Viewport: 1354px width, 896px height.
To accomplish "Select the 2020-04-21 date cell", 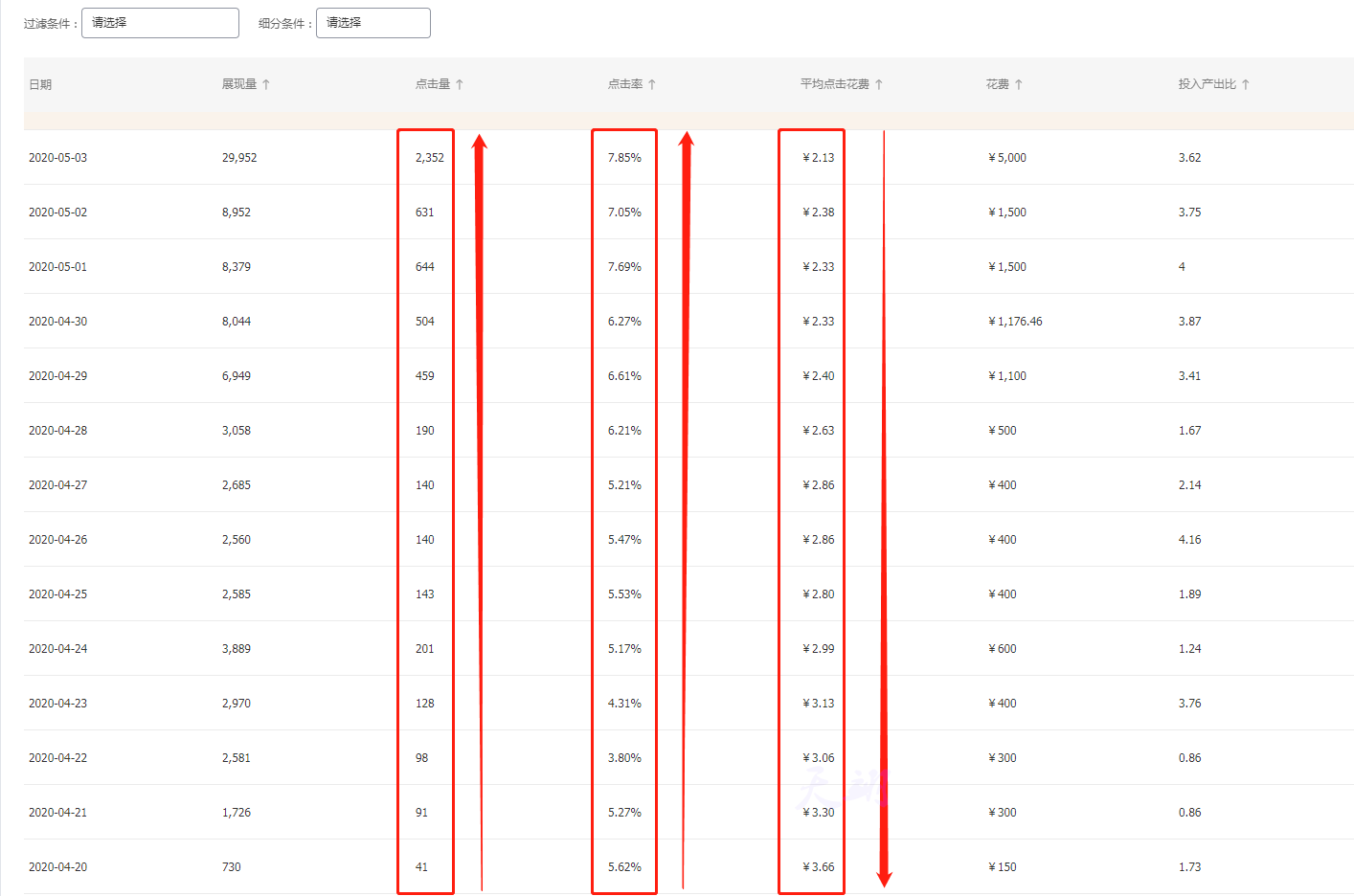I will (57, 813).
